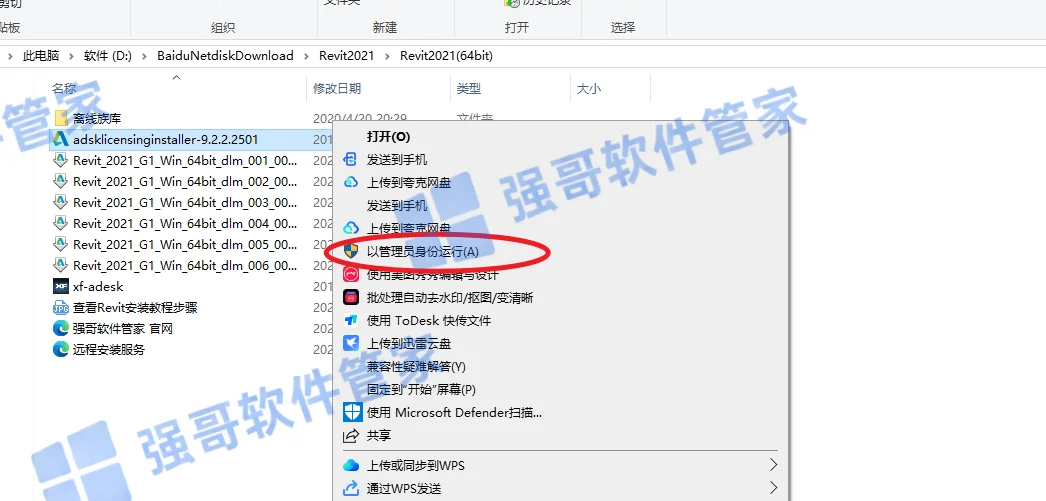Viewport: 1046px width, 501px height.
Task: Navigate to BaiduNetdiskDownload breadcrumb
Action: (225, 56)
